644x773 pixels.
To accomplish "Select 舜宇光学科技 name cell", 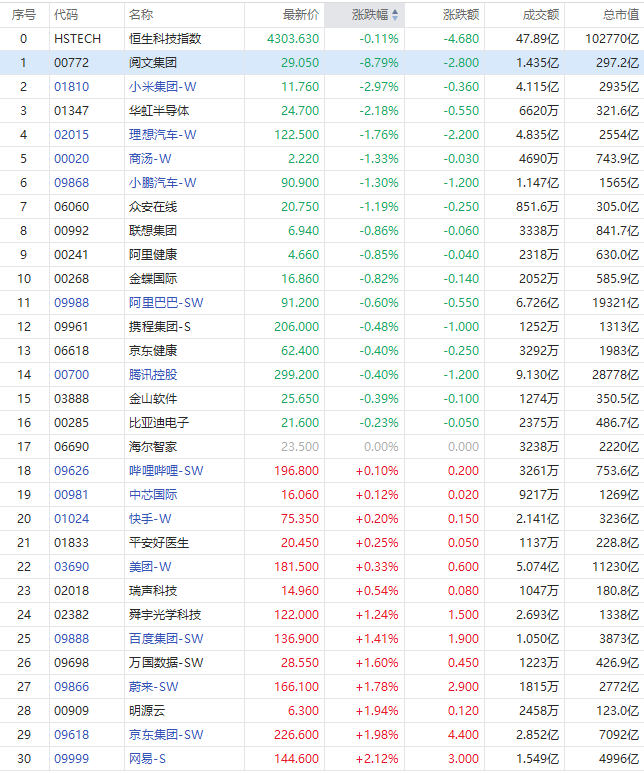I will coord(165,615).
